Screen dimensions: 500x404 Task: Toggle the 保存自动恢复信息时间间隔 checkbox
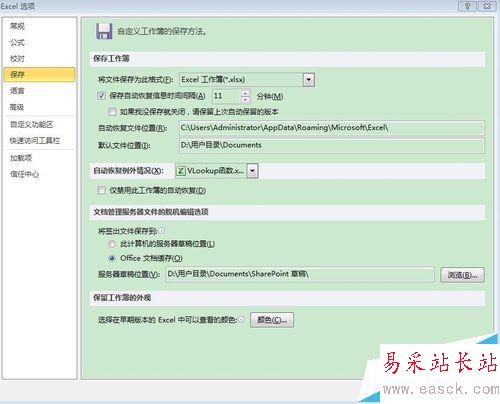pos(102,96)
